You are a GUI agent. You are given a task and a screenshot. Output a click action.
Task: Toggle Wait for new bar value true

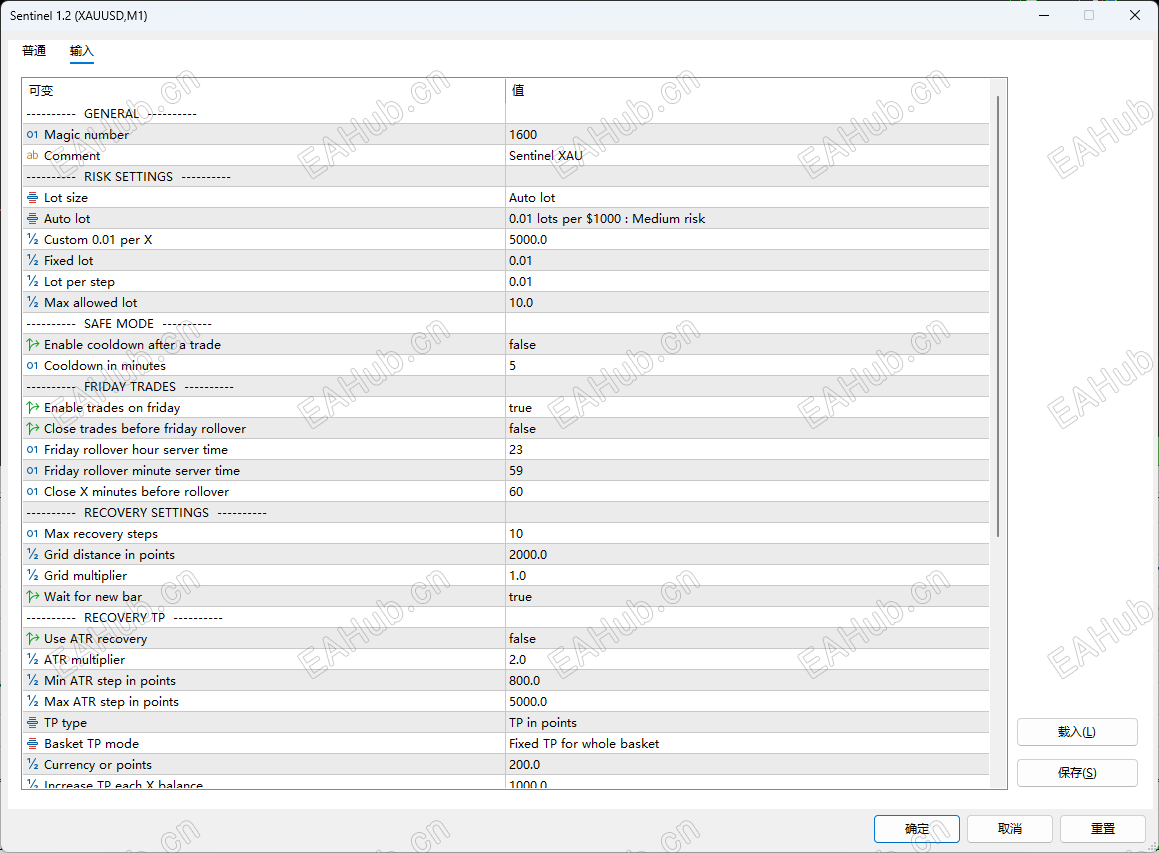click(x=747, y=597)
